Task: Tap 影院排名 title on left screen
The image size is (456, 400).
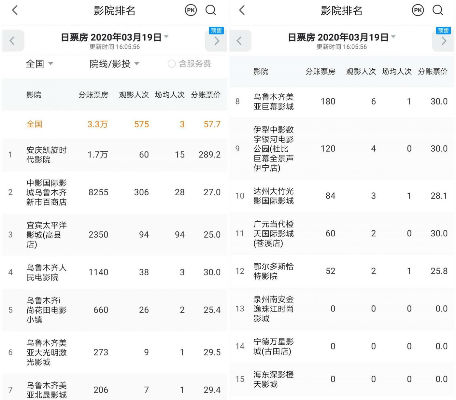Action: point(114,11)
